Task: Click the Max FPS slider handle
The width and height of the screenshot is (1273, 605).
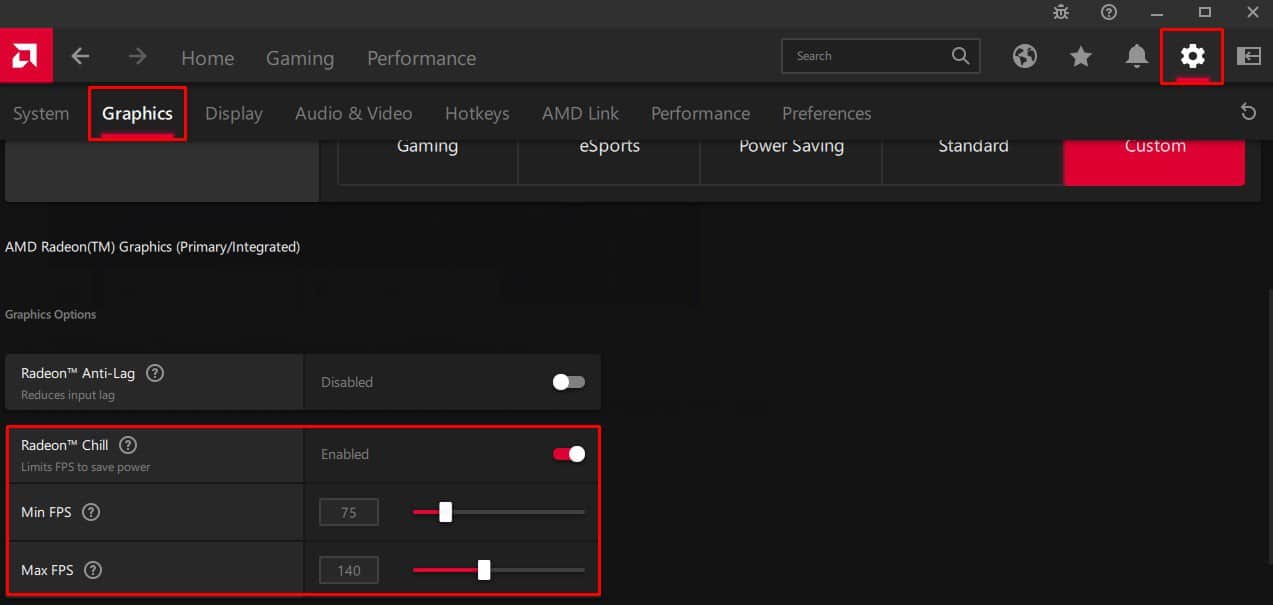Action: click(484, 570)
